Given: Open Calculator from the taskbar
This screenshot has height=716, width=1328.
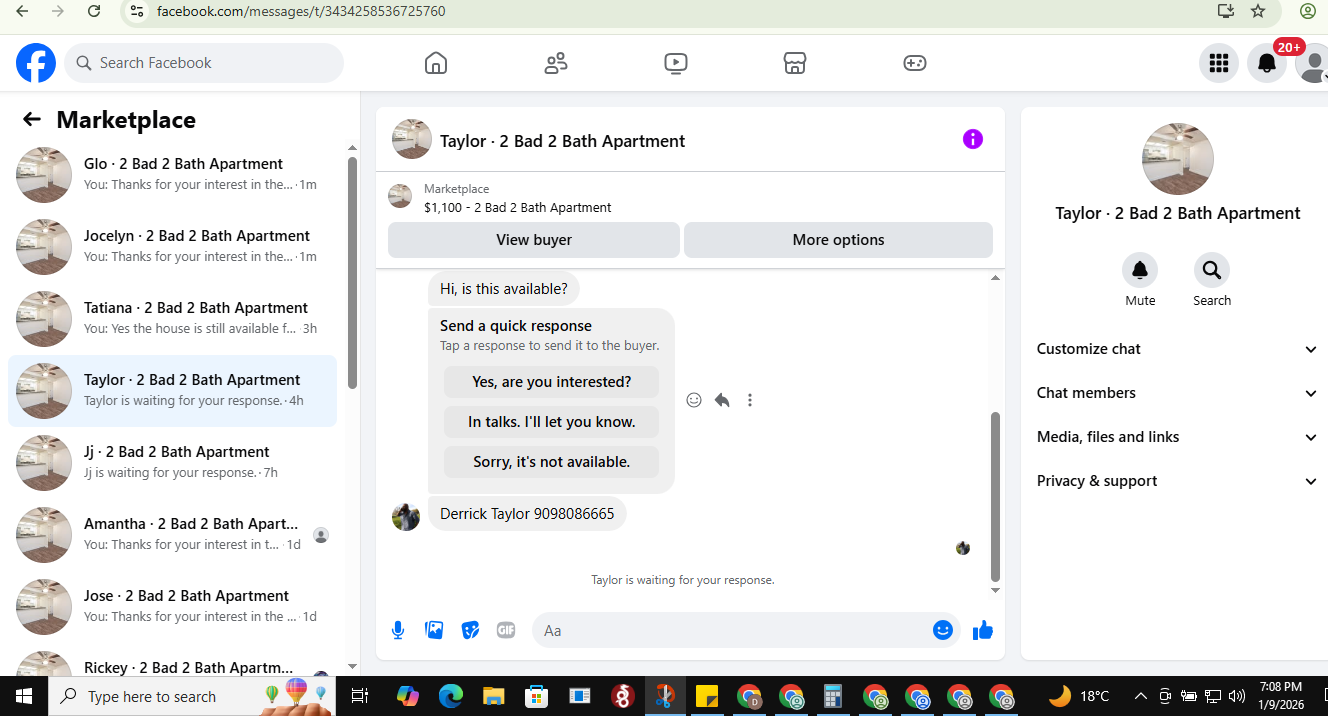Looking at the screenshot, I should pos(833,696).
